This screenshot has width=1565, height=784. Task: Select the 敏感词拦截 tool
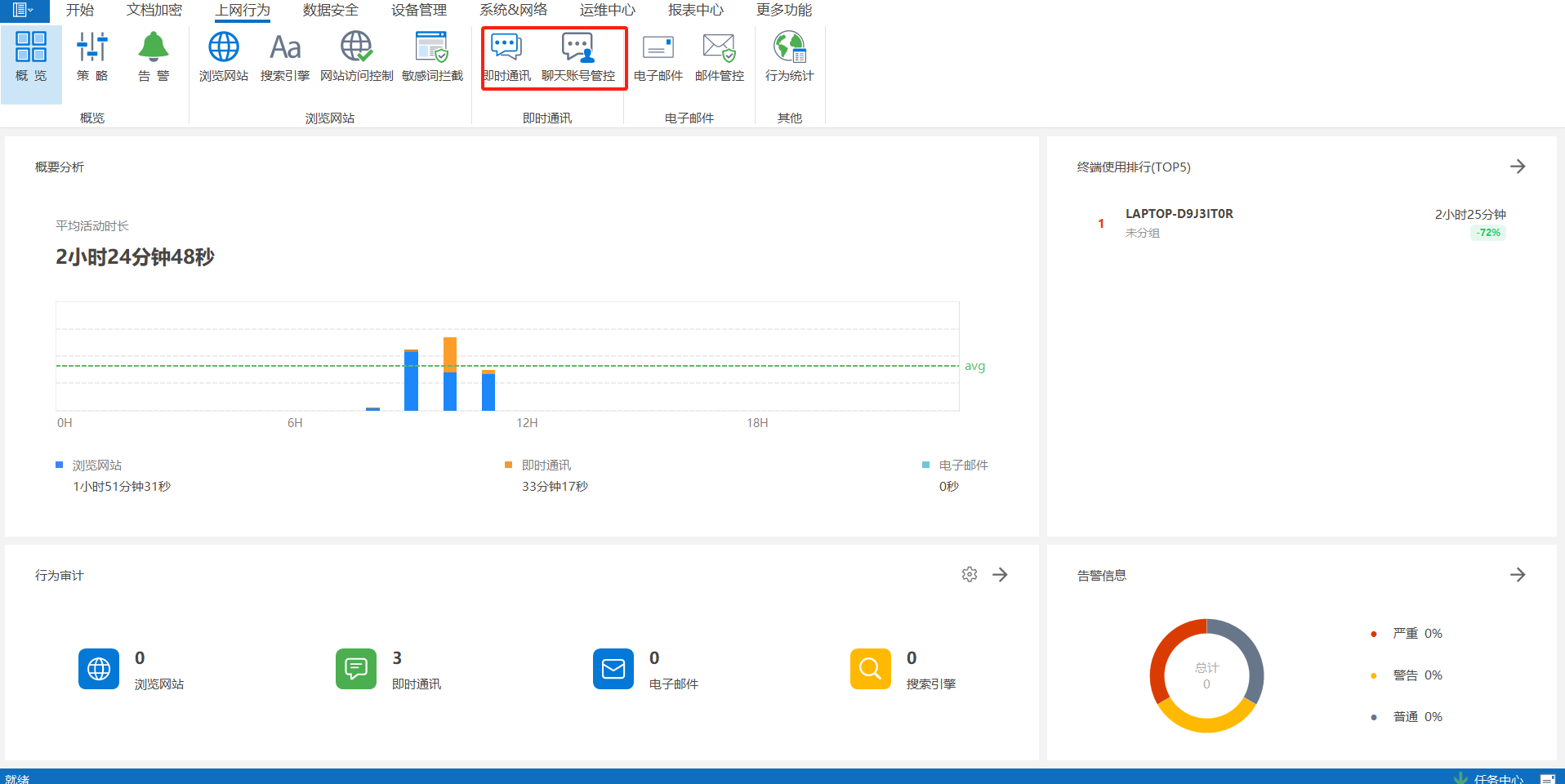[432, 56]
